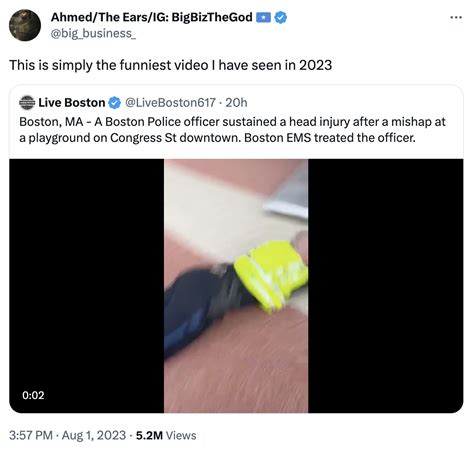Open the Ahmed/The Ears/IG: BigBizTheGod profile name
Image resolution: width=474 pixels, height=451 pixels.
point(151,17)
